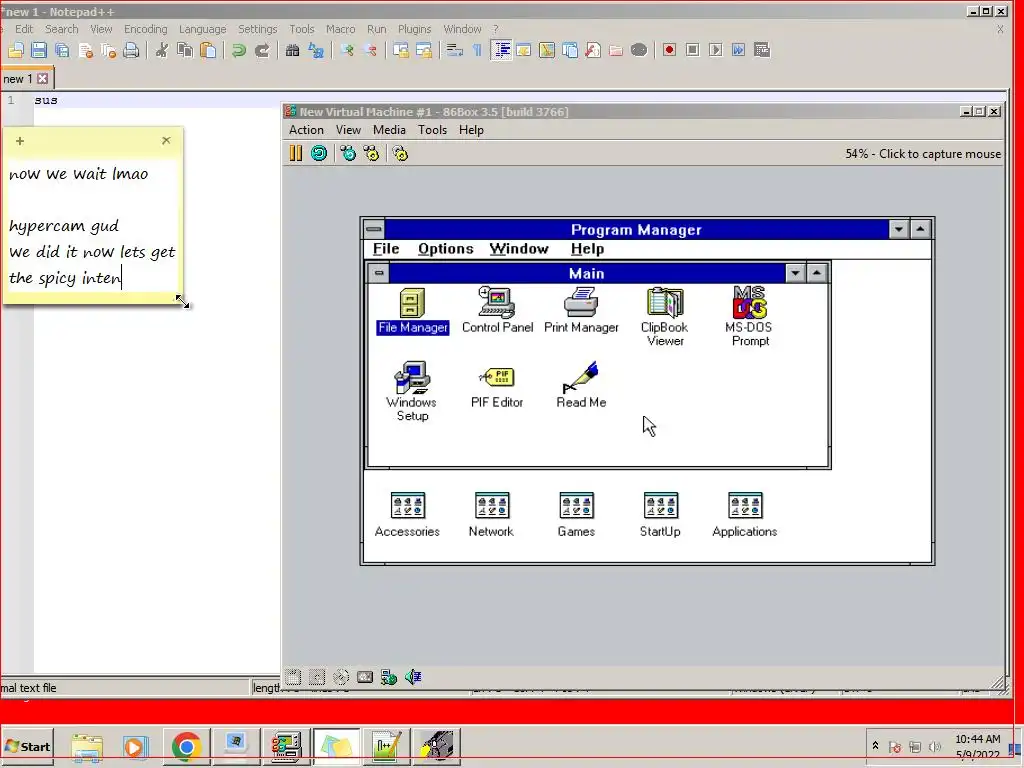Open Program Manager control menu box
The height and width of the screenshot is (768, 1024).
click(x=374, y=229)
